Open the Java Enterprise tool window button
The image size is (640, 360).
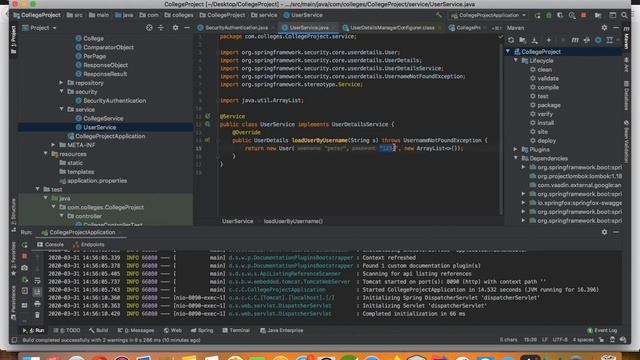[282, 330]
